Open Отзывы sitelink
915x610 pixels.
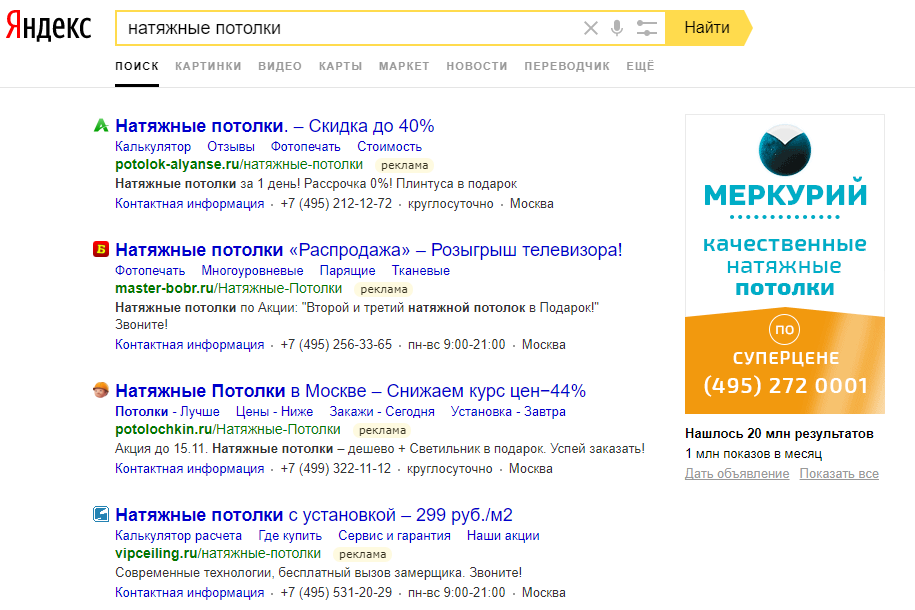[231, 147]
